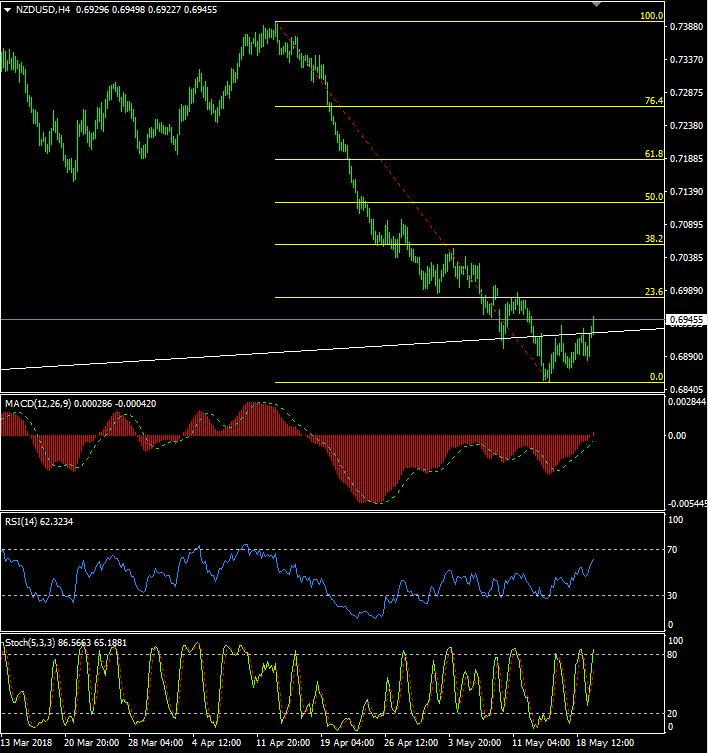The height and width of the screenshot is (753, 708).
Task: Click the 0.73880 price on the axis
Action: click(685, 27)
